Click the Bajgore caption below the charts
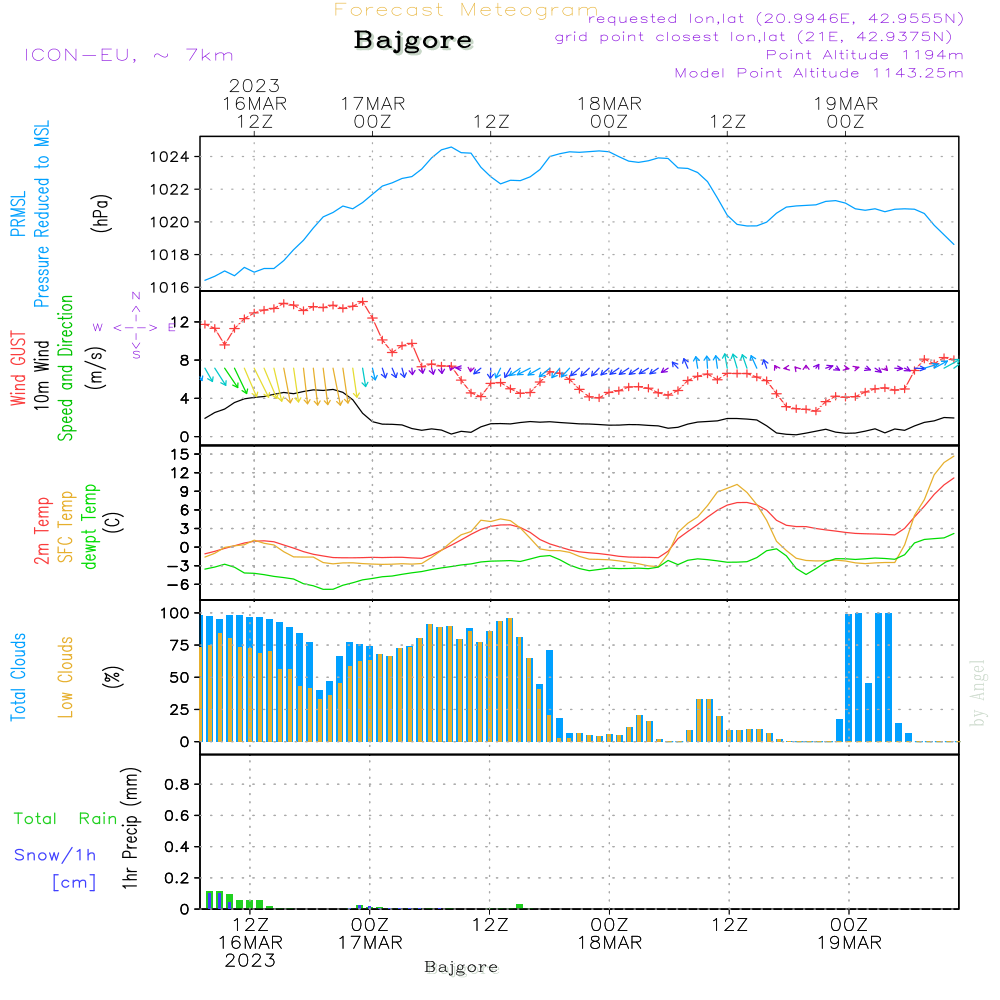Image resolution: width=1000 pixels, height=1000 pixels. click(461, 967)
